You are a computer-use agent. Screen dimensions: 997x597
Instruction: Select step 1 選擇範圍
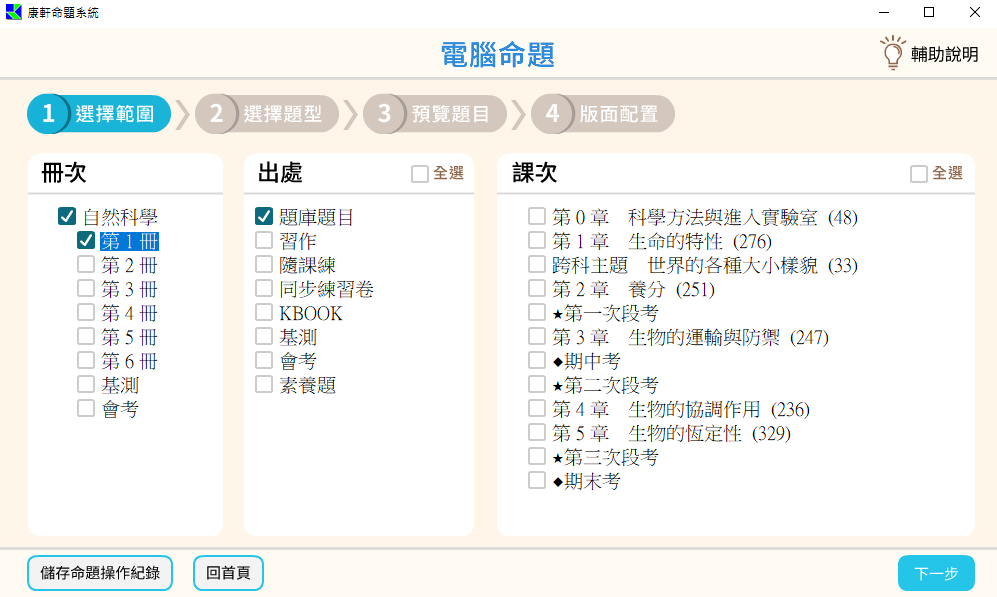99,114
